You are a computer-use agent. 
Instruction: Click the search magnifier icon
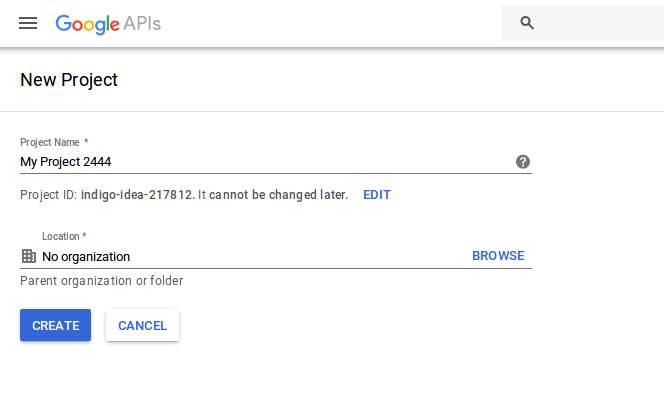tap(527, 23)
